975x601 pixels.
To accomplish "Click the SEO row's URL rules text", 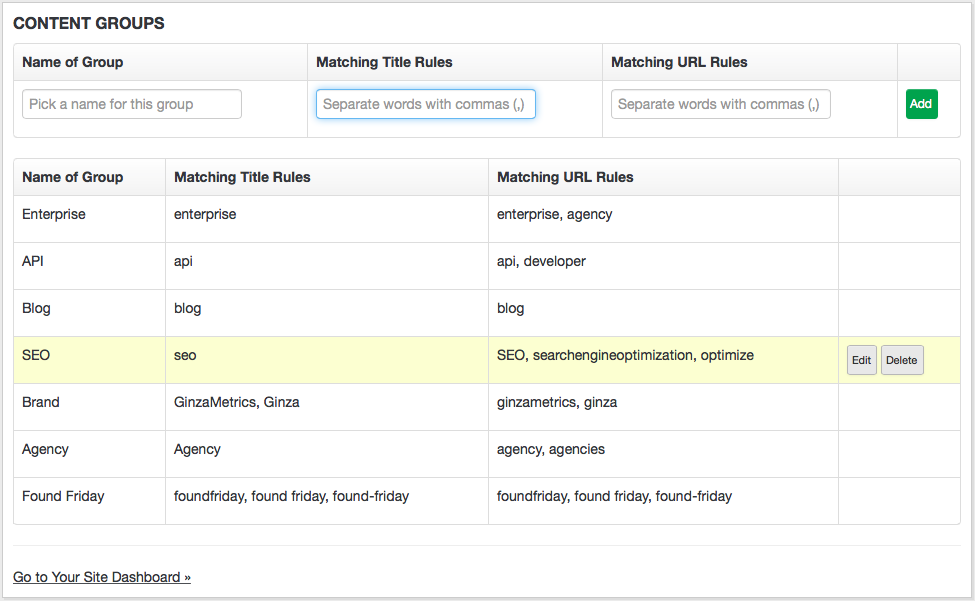I will 625,355.
